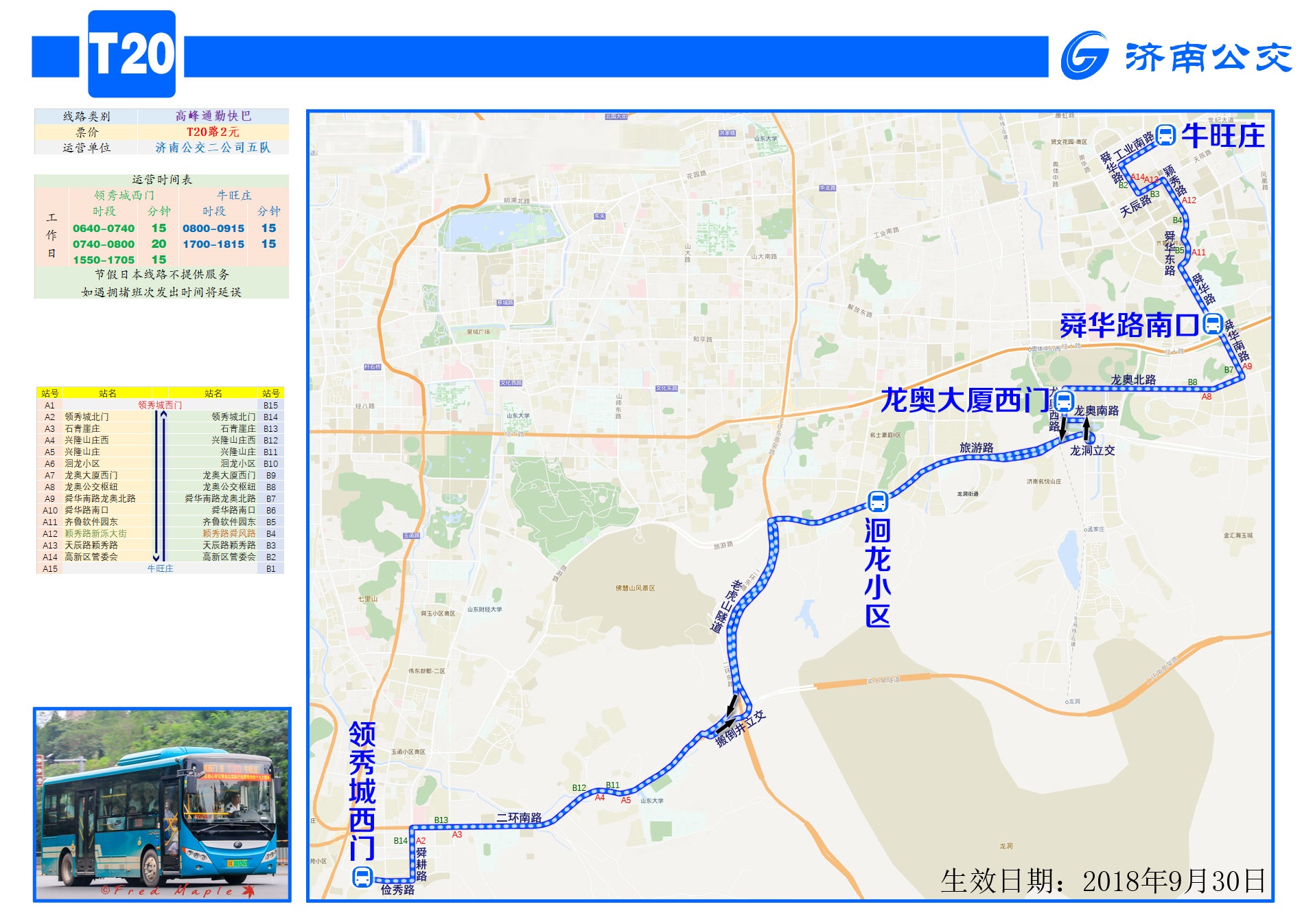Select the 0800-0915 time slot
Viewport: 1313px width, 924px height.
coord(213,228)
